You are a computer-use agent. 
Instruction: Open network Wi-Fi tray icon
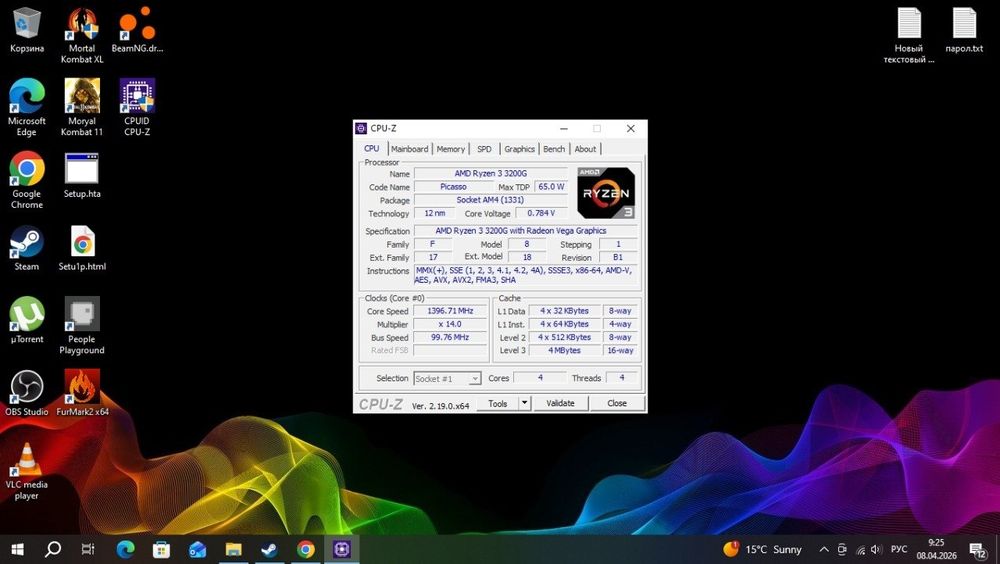(860, 549)
